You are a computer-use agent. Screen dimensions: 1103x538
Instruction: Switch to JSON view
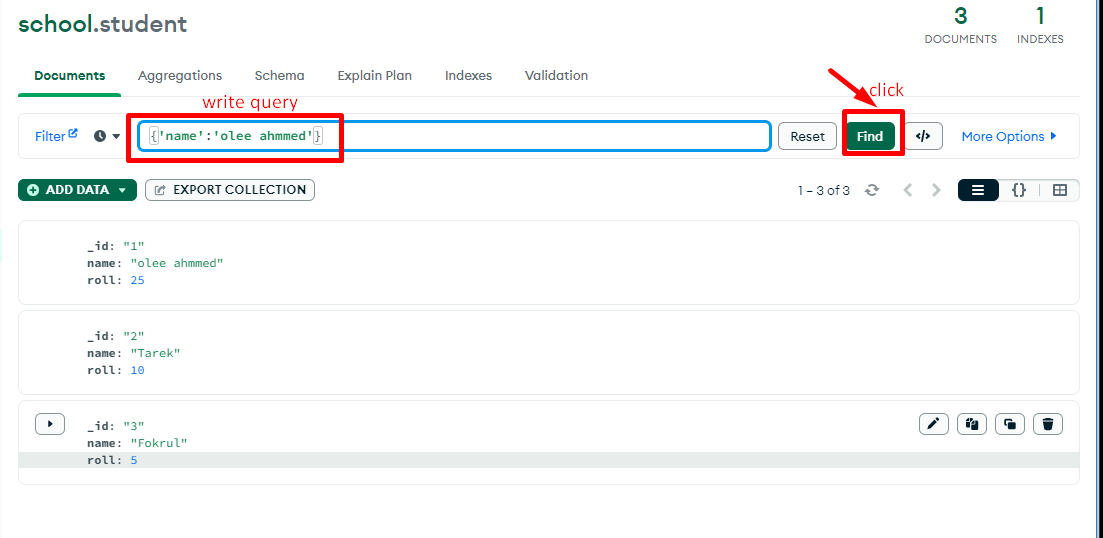pyautogui.click(x=1018, y=190)
